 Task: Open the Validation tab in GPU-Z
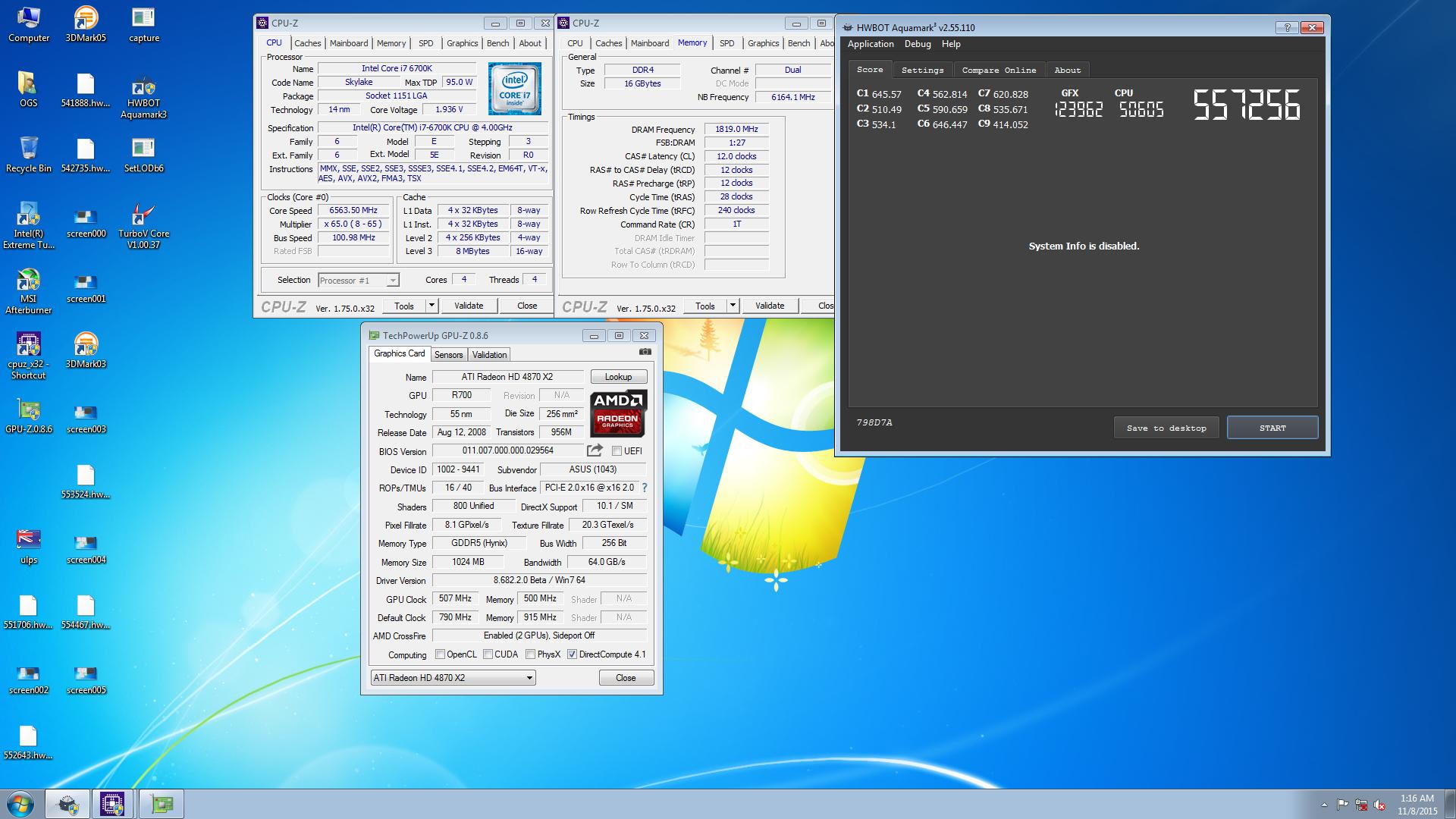coord(489,355)
